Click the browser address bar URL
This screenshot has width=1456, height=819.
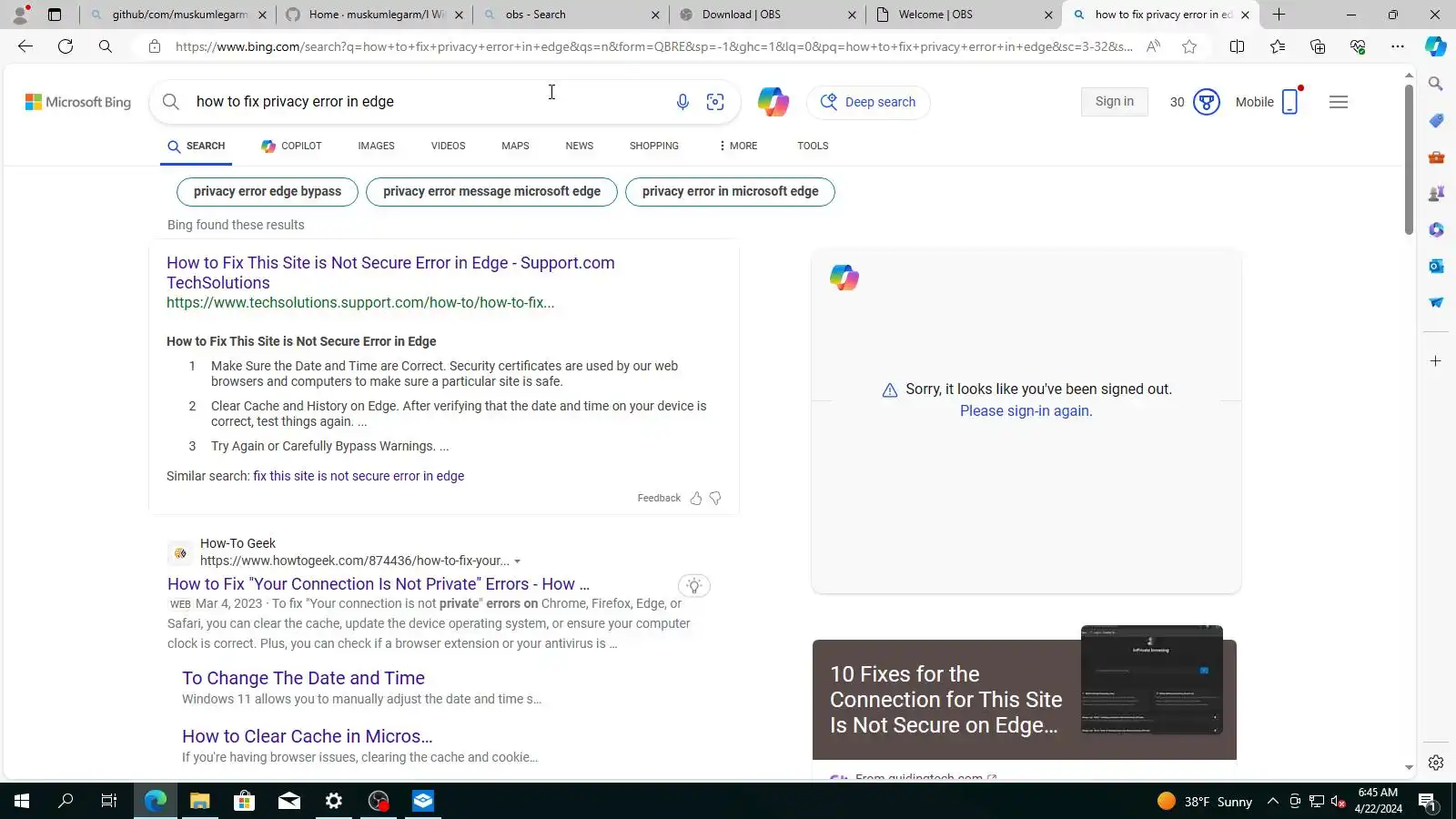click(653, 46)
